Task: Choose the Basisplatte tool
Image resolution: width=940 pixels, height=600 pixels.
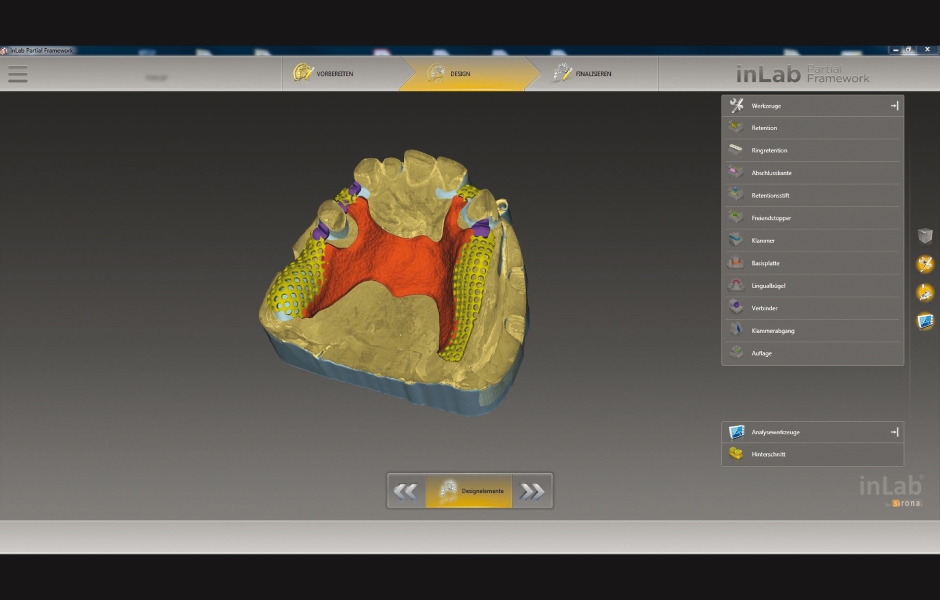Action: coord(812,263)
